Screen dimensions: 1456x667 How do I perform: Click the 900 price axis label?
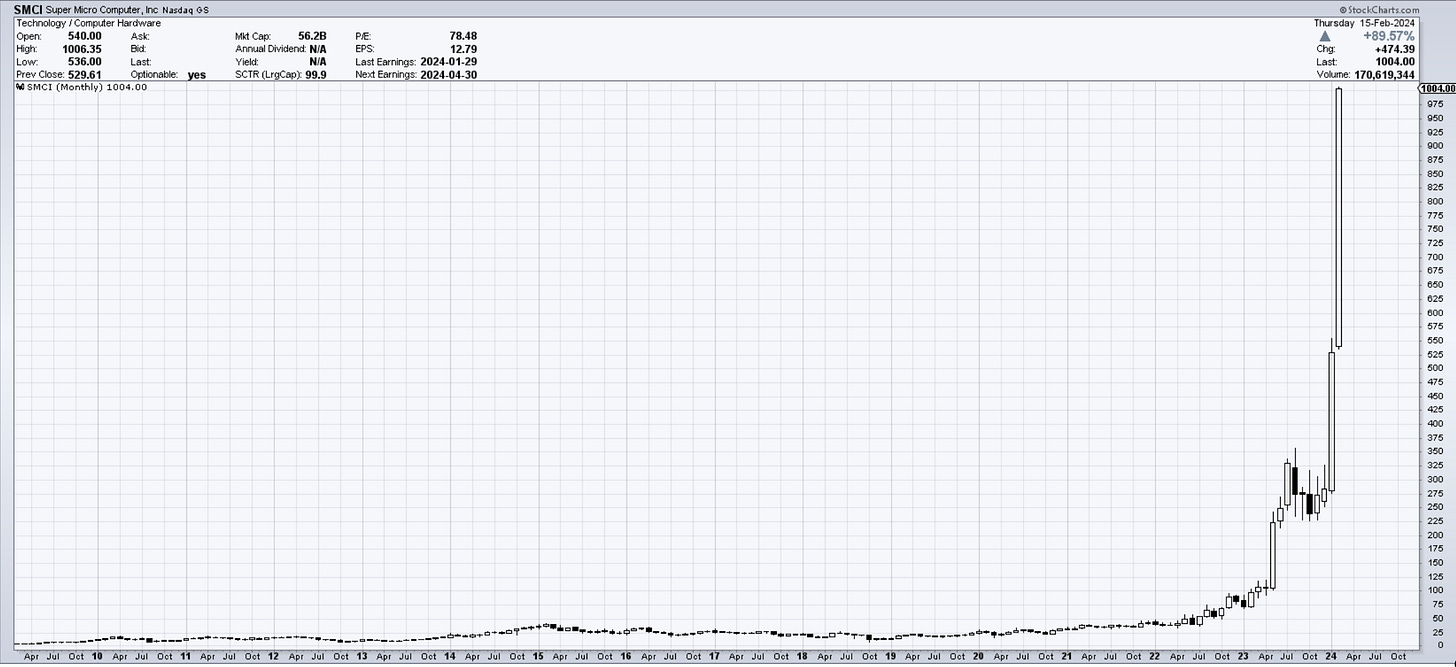click(1433, 146)
